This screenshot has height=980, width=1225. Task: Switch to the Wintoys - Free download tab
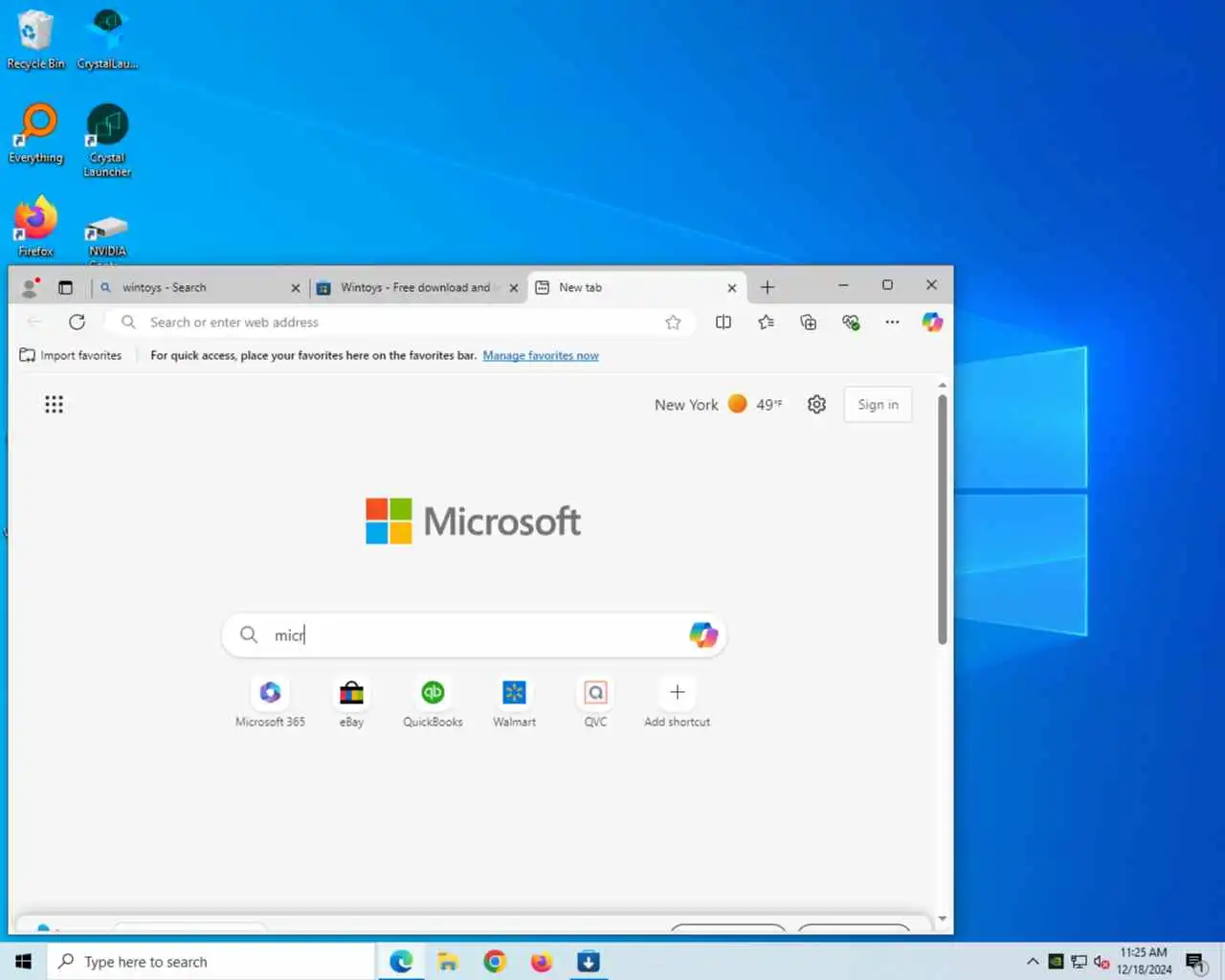click(415, 287)
